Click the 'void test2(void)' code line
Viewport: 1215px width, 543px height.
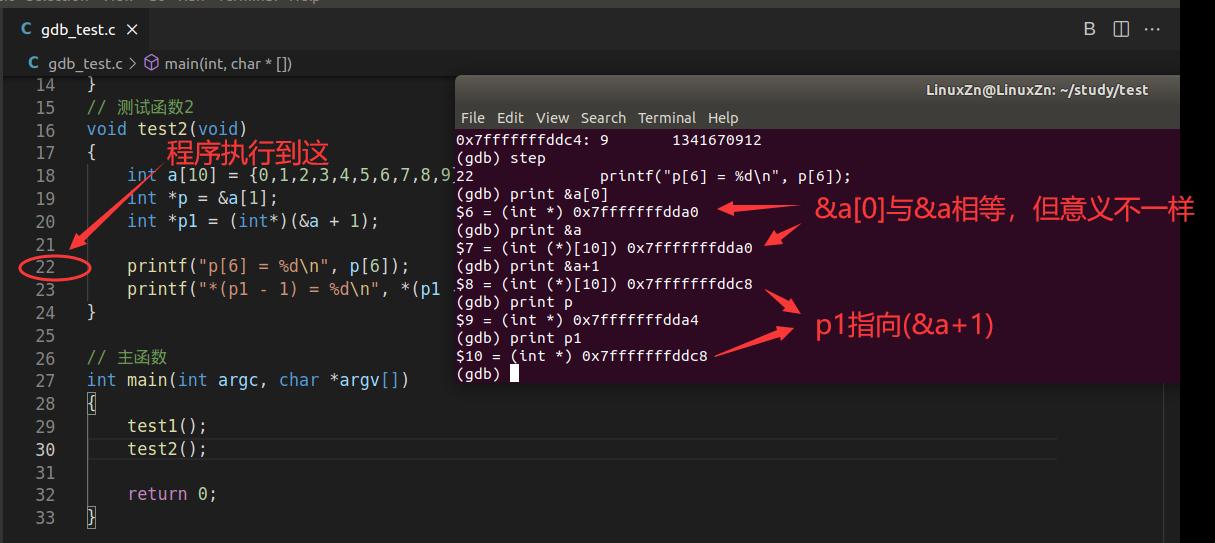tap(166, 130)
